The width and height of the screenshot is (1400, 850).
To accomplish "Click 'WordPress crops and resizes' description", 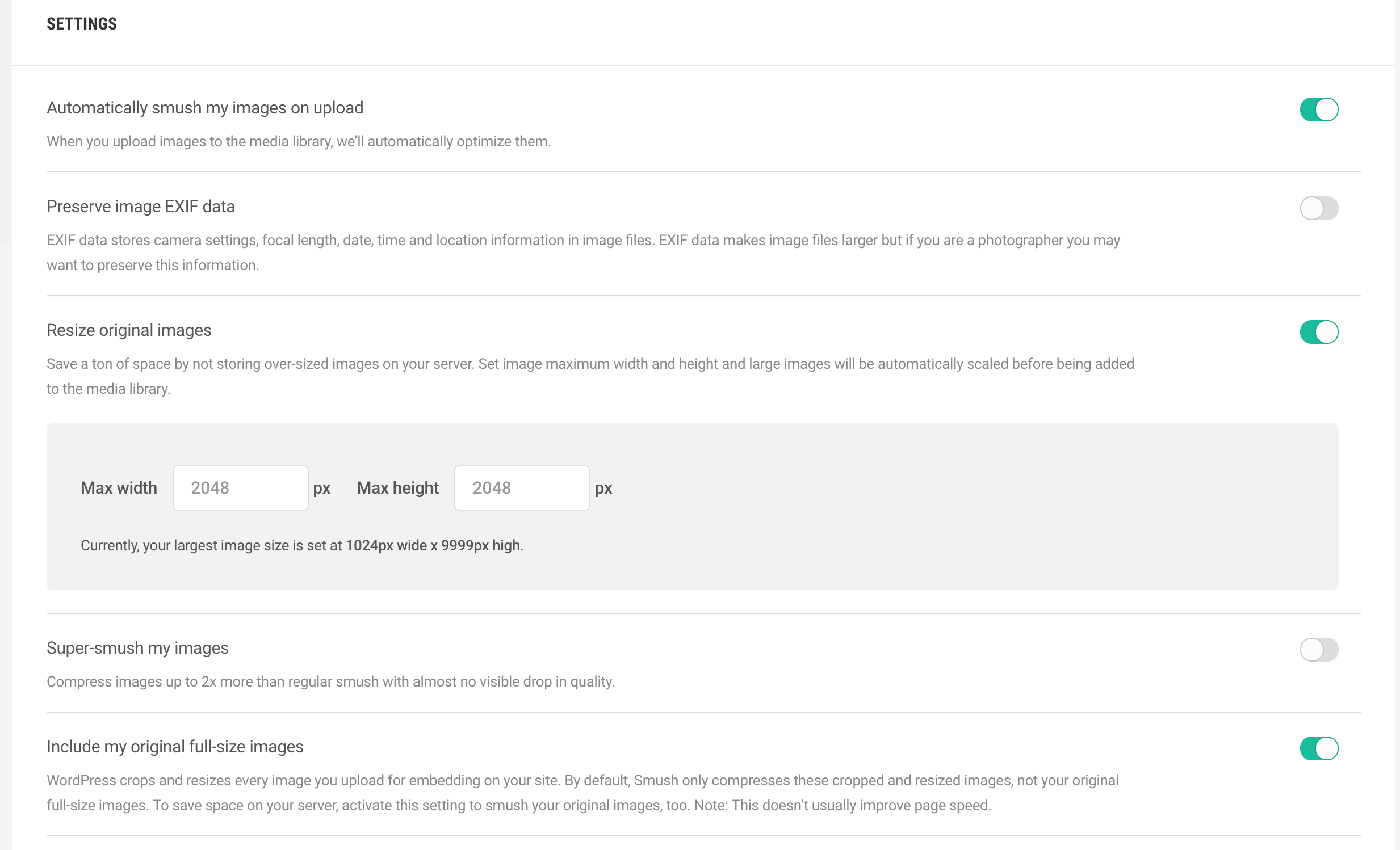I will click(582, 793).
